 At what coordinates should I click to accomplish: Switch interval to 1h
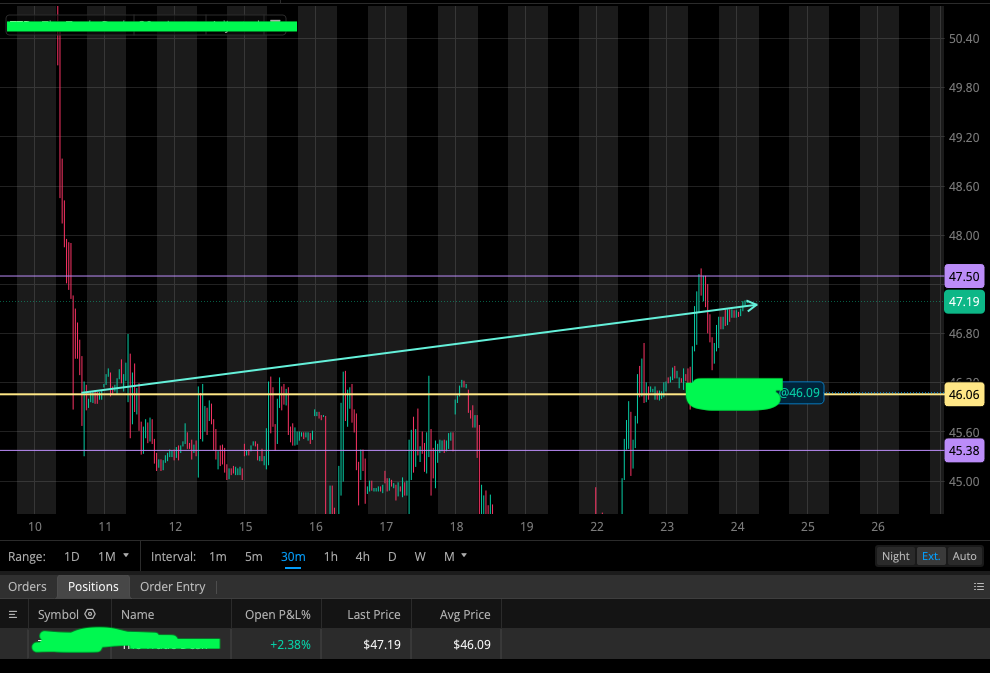pos(330,556)
